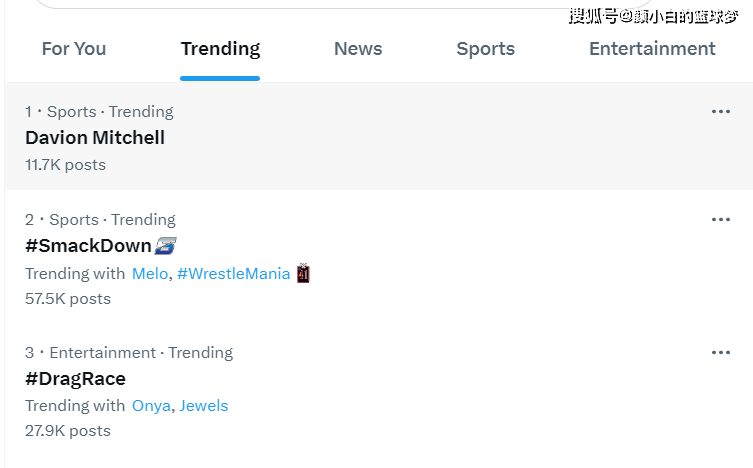Click the 11.7K posts count
The height and width of the screenshot is (468, 753).
click(x=65, y=165)
